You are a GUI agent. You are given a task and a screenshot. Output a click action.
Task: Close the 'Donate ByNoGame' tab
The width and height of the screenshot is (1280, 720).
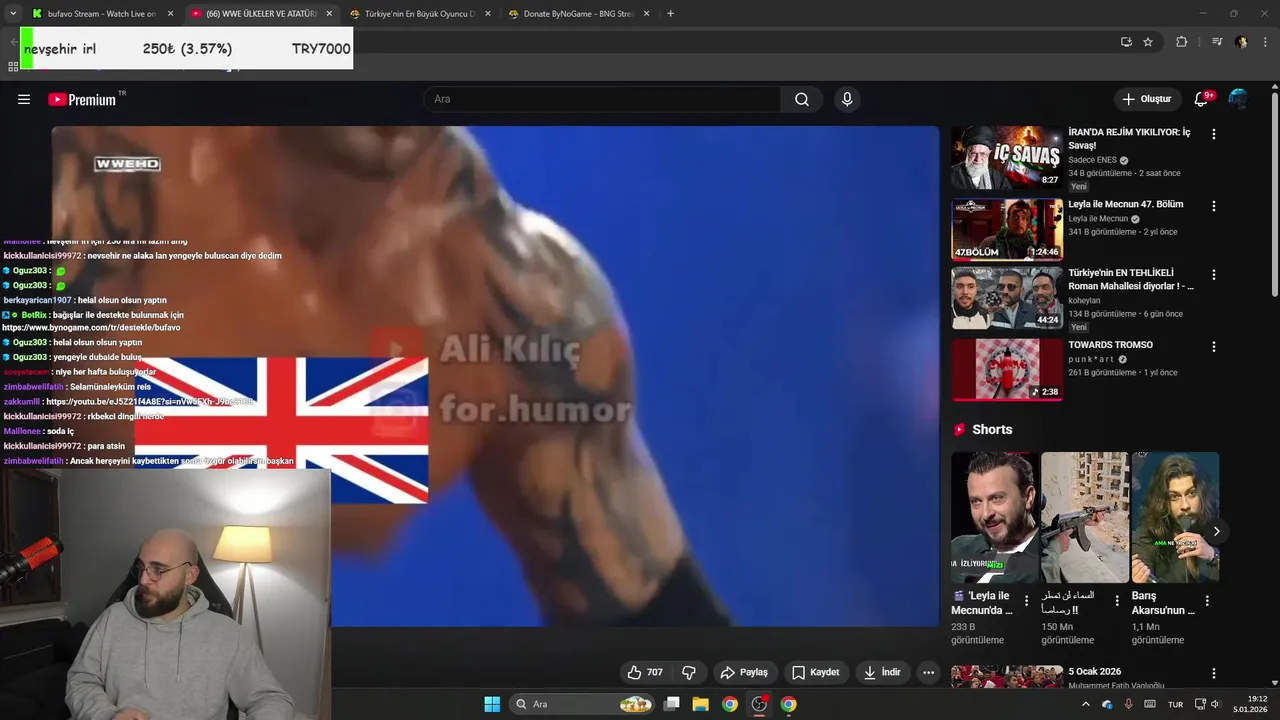(646, 14)
